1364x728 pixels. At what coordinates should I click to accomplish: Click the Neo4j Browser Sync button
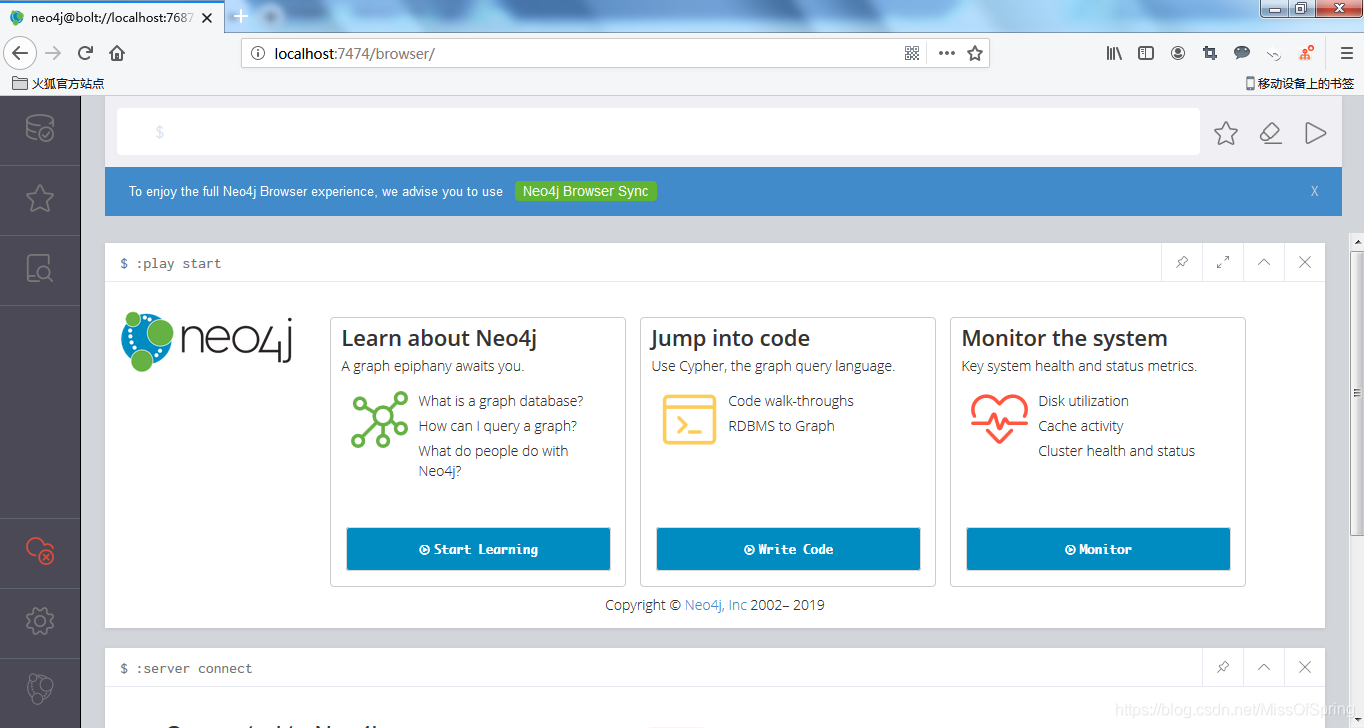[x=586, y=191]
